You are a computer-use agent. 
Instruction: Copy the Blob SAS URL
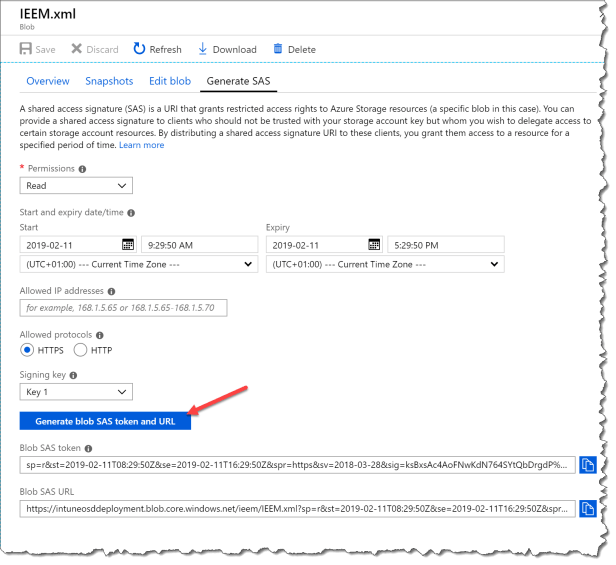pos(587,509)
